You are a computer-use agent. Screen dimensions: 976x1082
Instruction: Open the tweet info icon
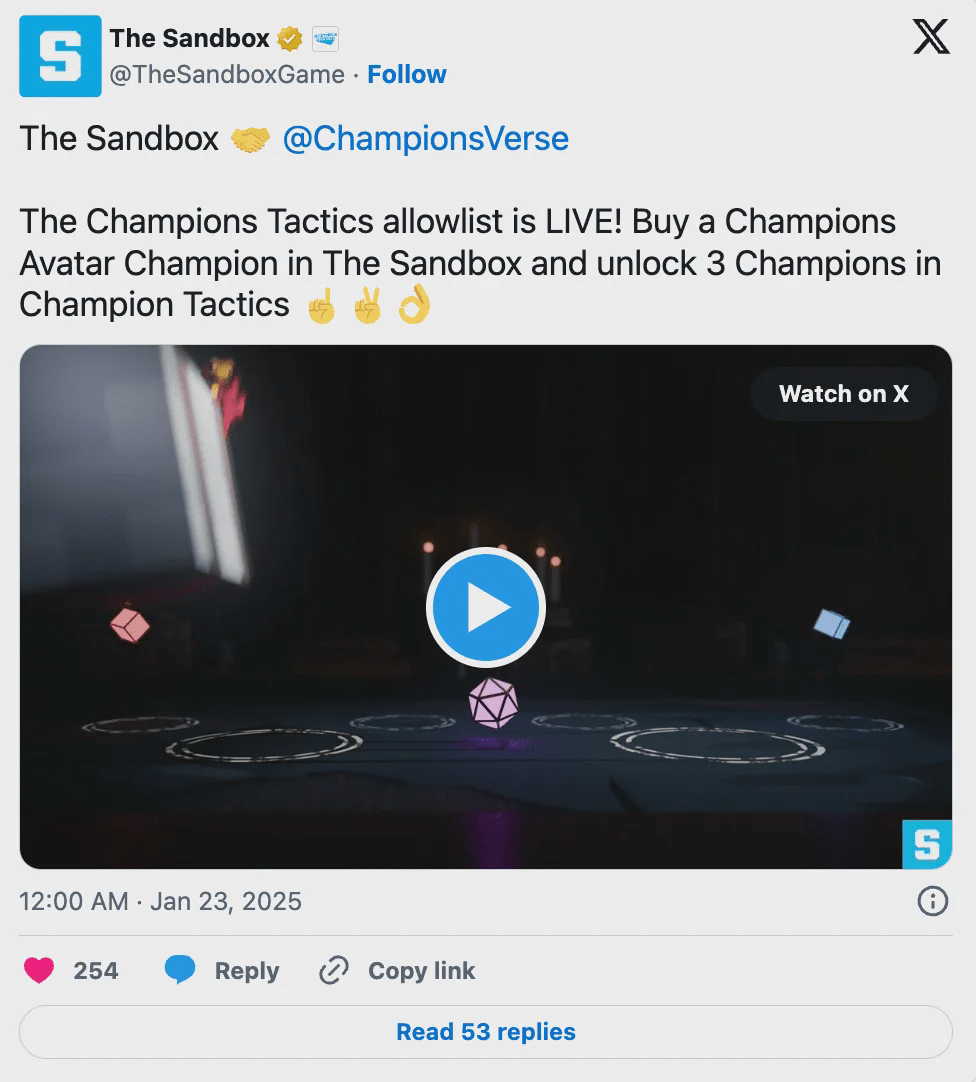click(x=933, y=901)
